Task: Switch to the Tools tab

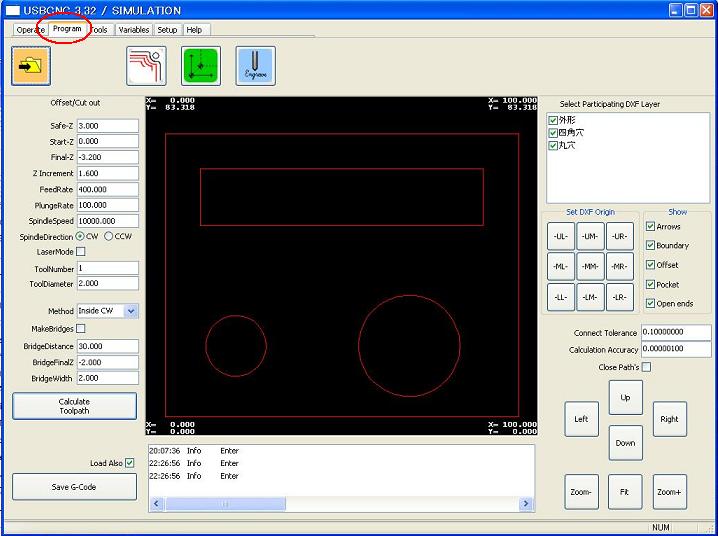Action: [x=99, y=30]
